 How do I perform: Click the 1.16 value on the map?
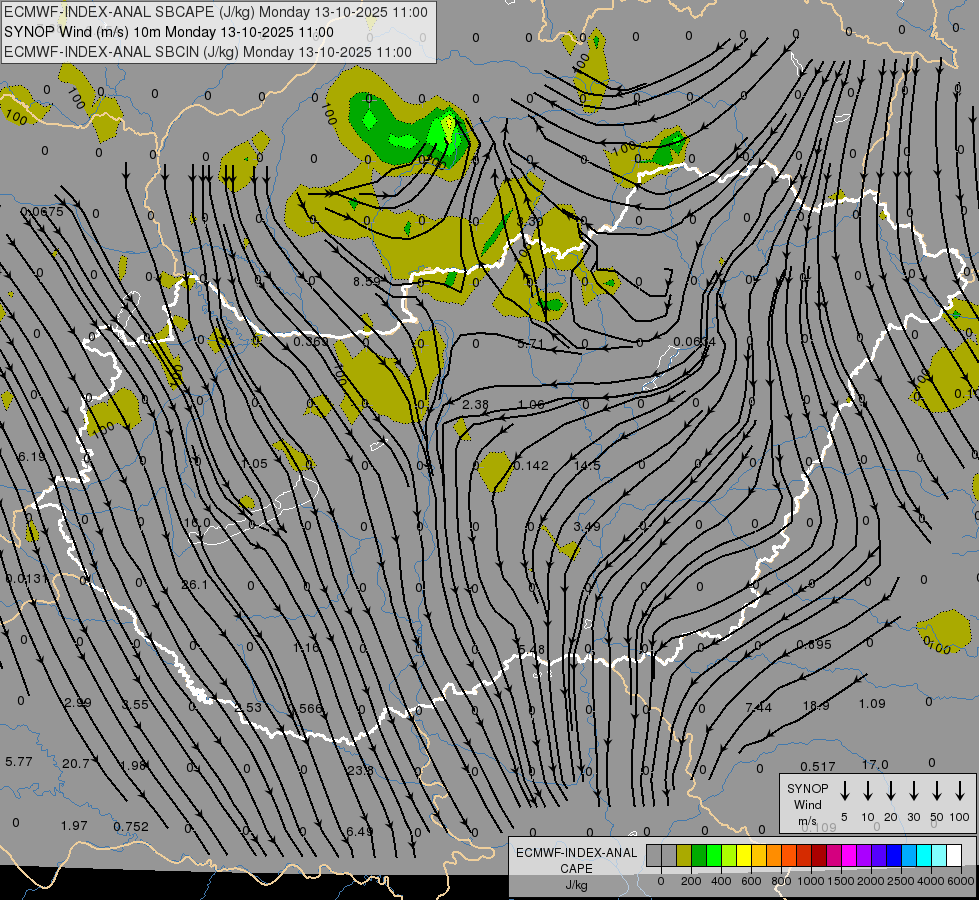[306, 648]
